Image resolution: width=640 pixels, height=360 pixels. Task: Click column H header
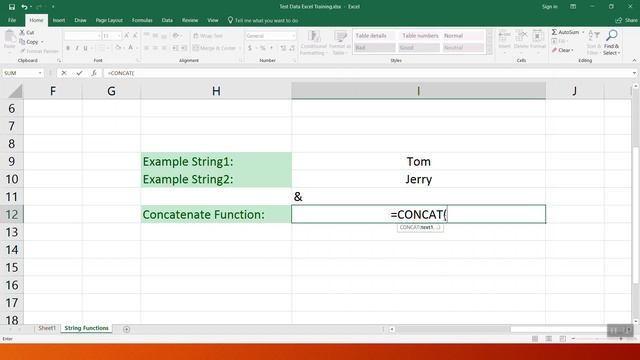click(216, 91)
